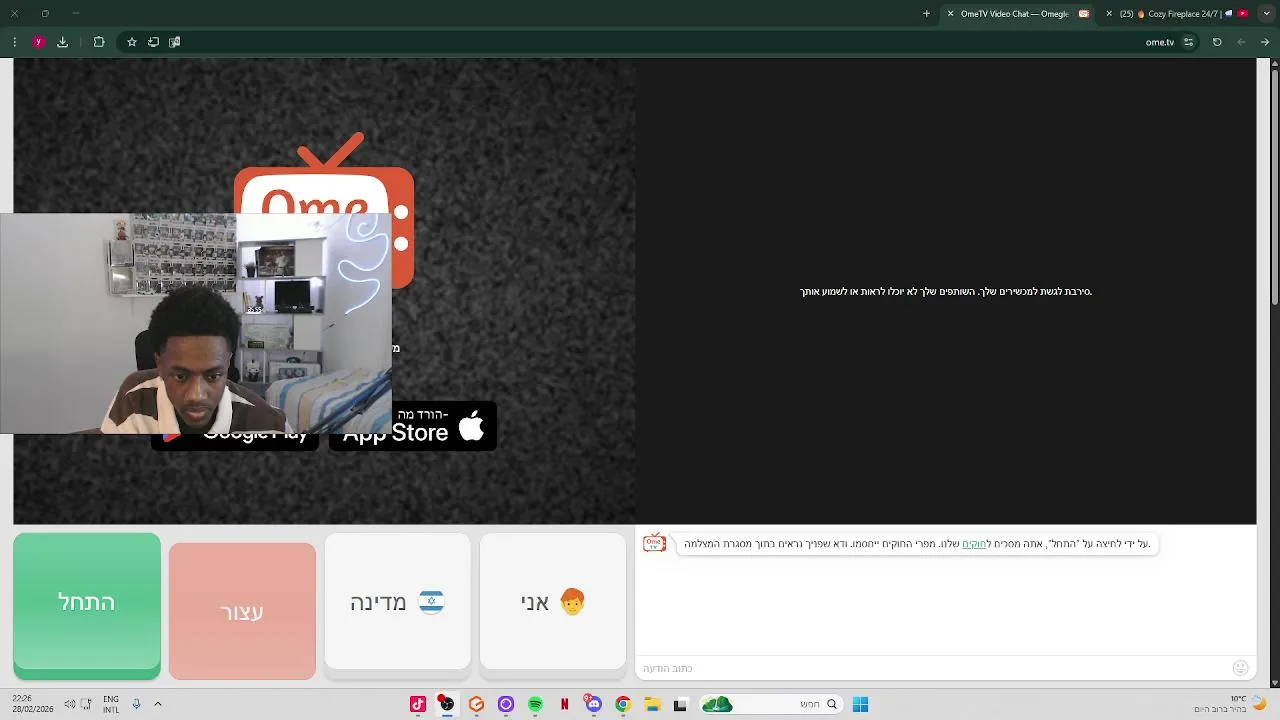Open Google Chrome from the taskbar
1280x720 pixels.
click(623, 704)
